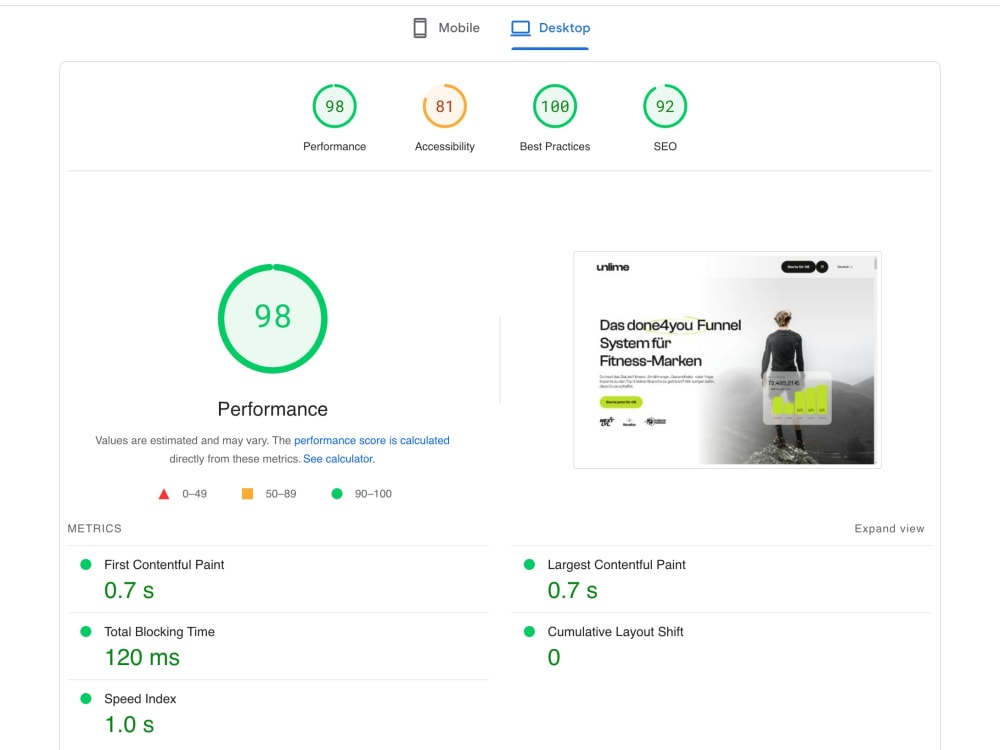Click the Best Practices category label
The image size is (1000, 750).
(555, 147)
